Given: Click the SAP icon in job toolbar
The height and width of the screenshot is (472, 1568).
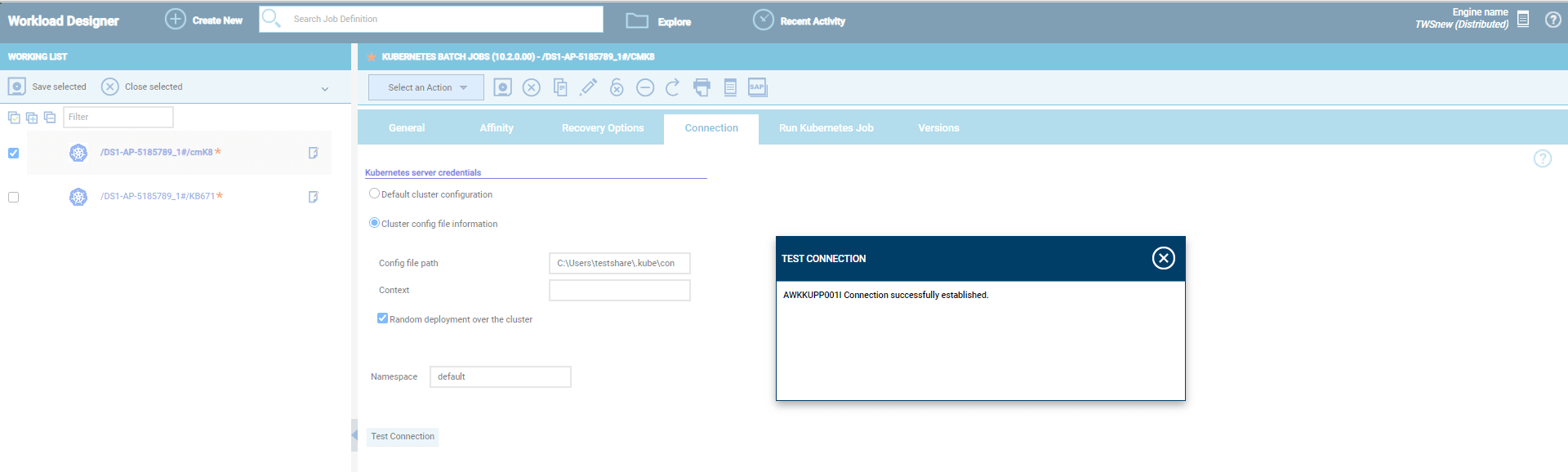Looking at the screenshot, I should pyautogui.click(x=757, y=87).
